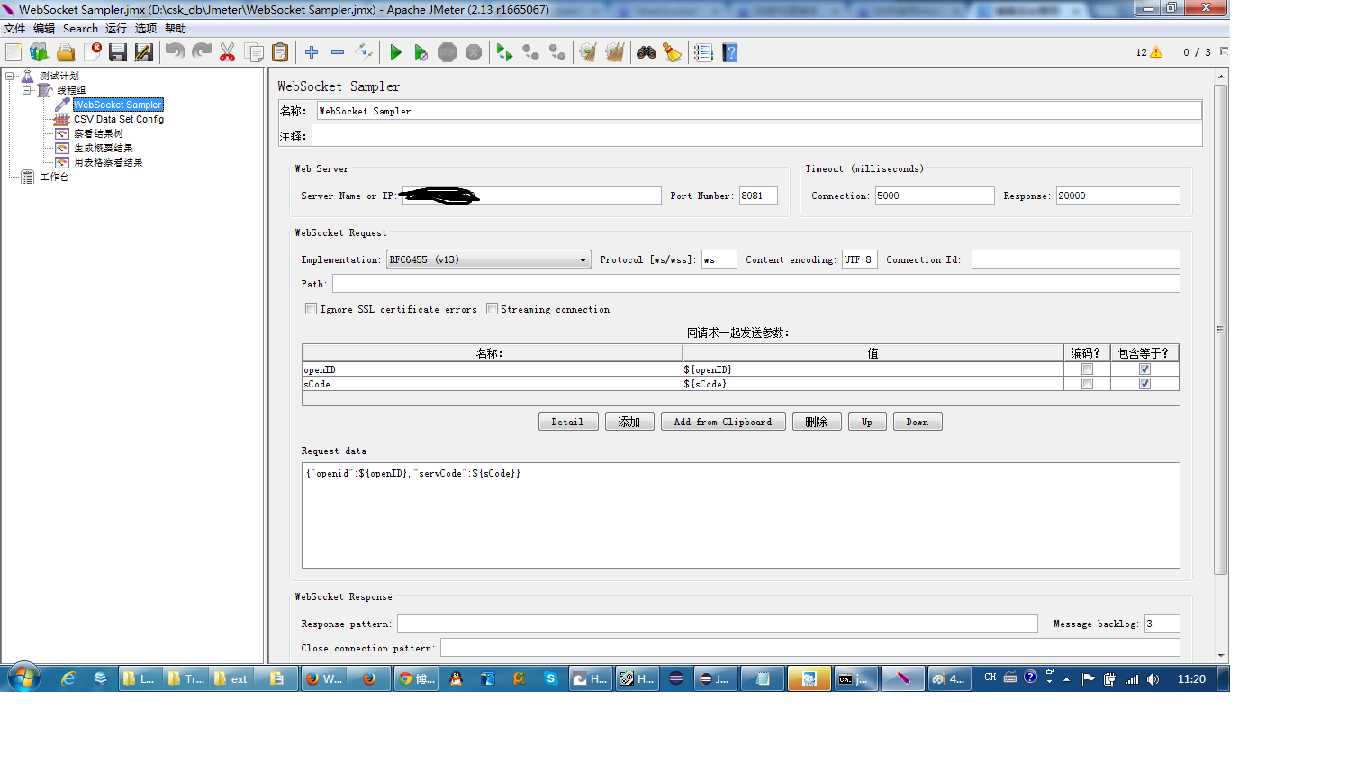Open the 选项 menu
Screen dimensions: 1366x768
[x=146, y=28]
